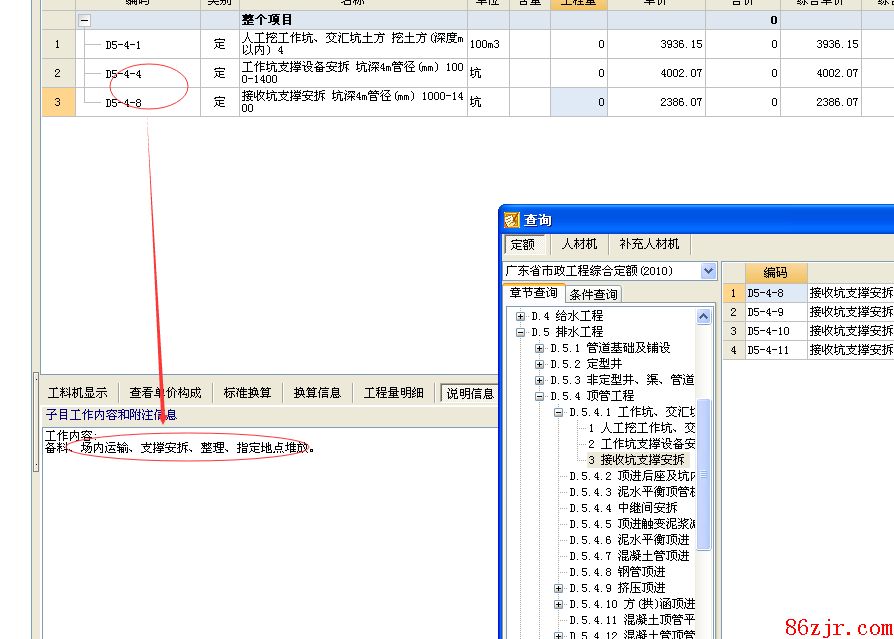Open the 广东省市政工程综合定额 dropdown
The height and width of the screenshot is (639, 894).
coord(708,271)
